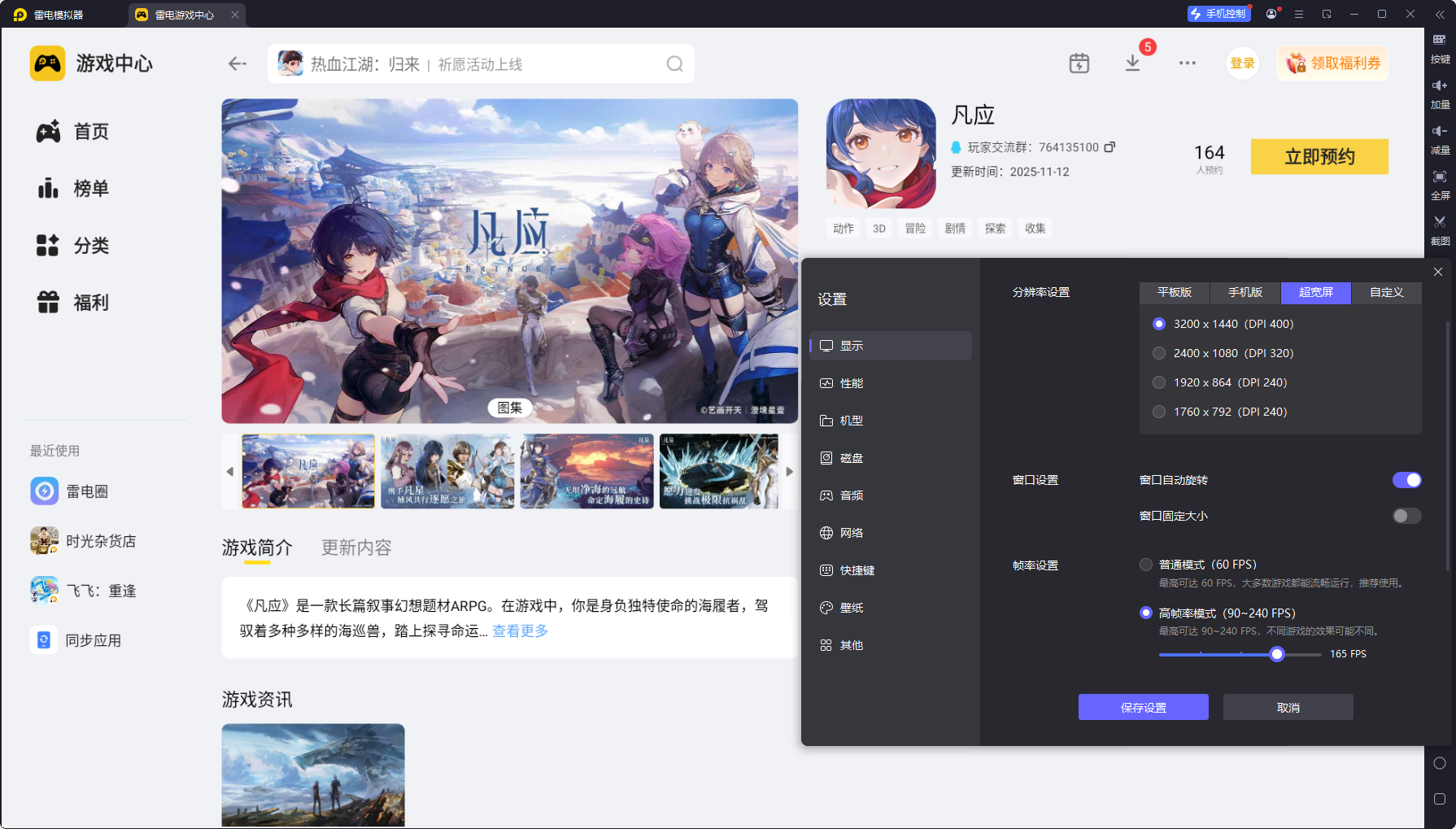Select 2400 x 1080 (DPI 320) resolution
This screenshot has width=1456, height=829.
pyautogui.click(x=1223, y=353)
